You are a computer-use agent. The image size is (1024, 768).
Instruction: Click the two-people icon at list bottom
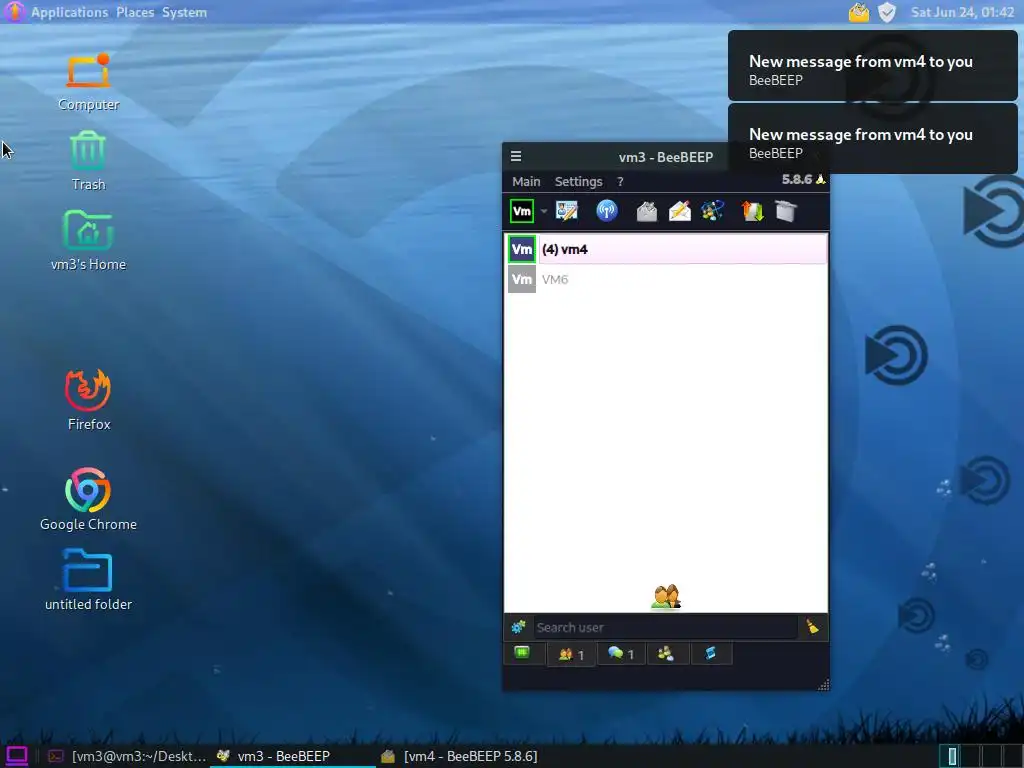pyautogui.click(x=666, y=596)
